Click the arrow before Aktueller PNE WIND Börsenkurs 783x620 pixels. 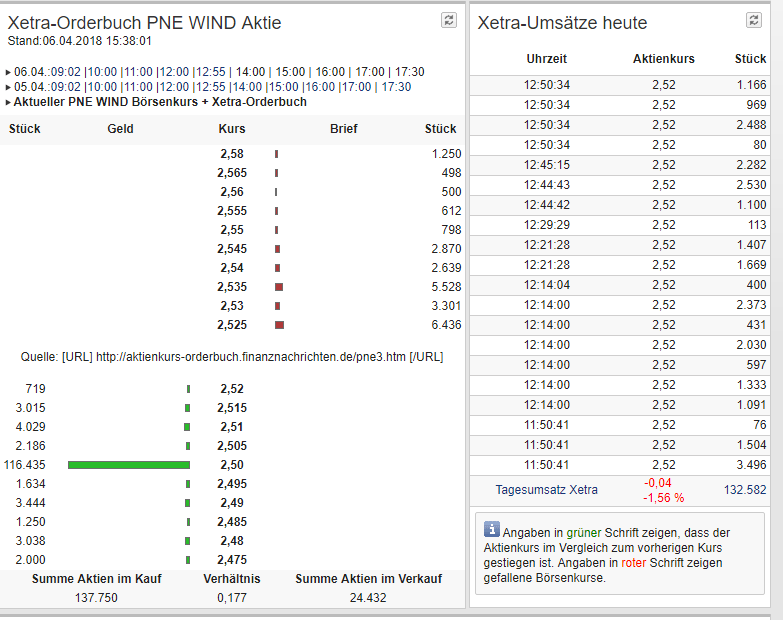click(x=8, y=102)
